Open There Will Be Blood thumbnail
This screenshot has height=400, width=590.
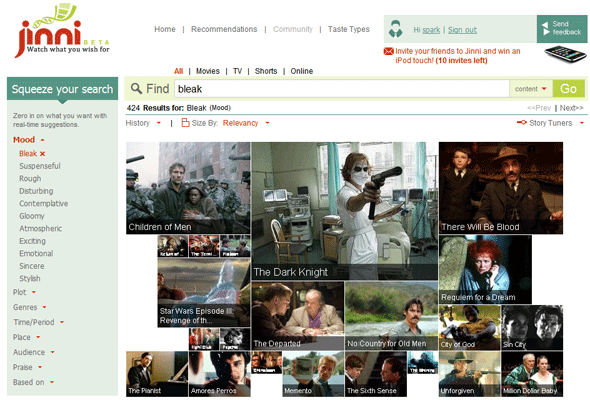pyautogui.click(x=501, y=188)
